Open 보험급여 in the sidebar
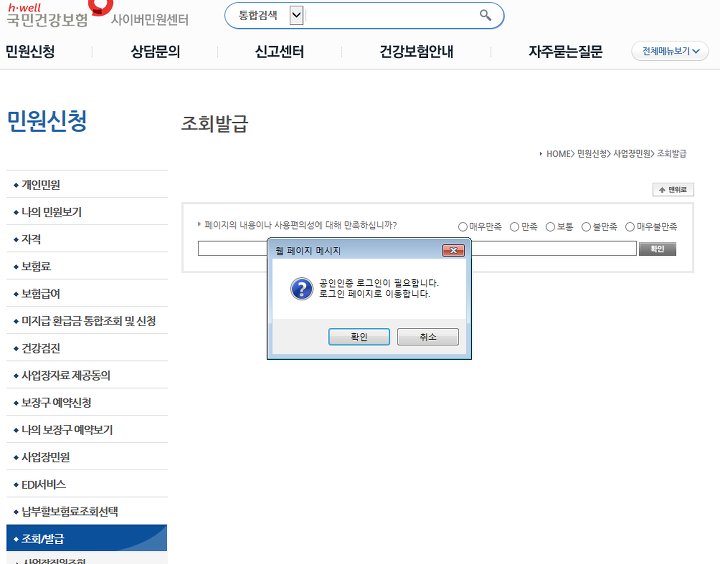 [87, 293]
